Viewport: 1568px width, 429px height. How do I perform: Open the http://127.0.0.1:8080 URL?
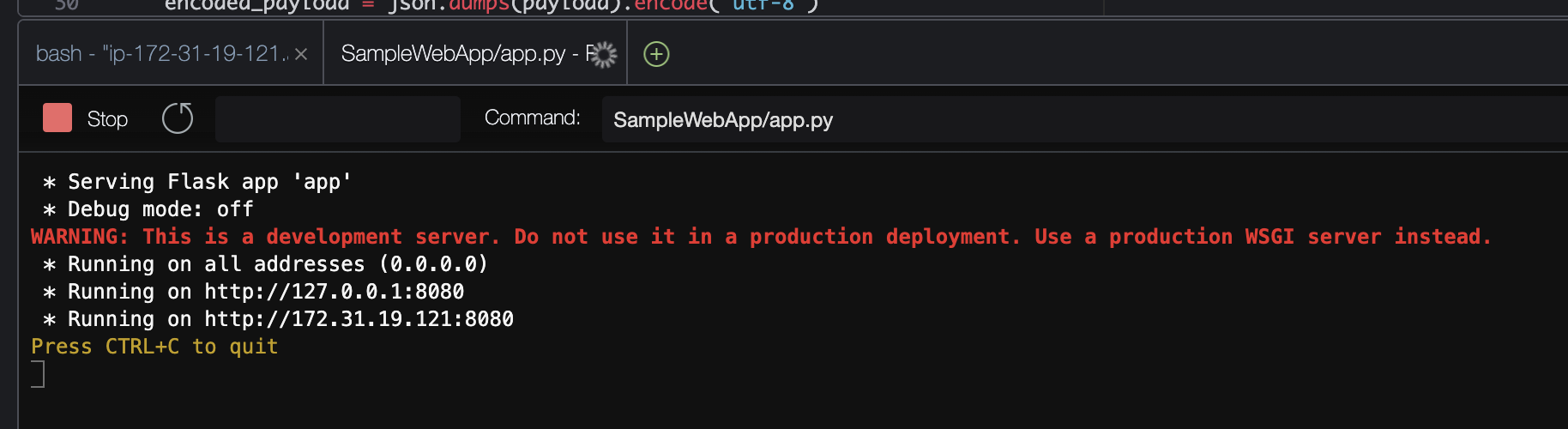point(335,292)
